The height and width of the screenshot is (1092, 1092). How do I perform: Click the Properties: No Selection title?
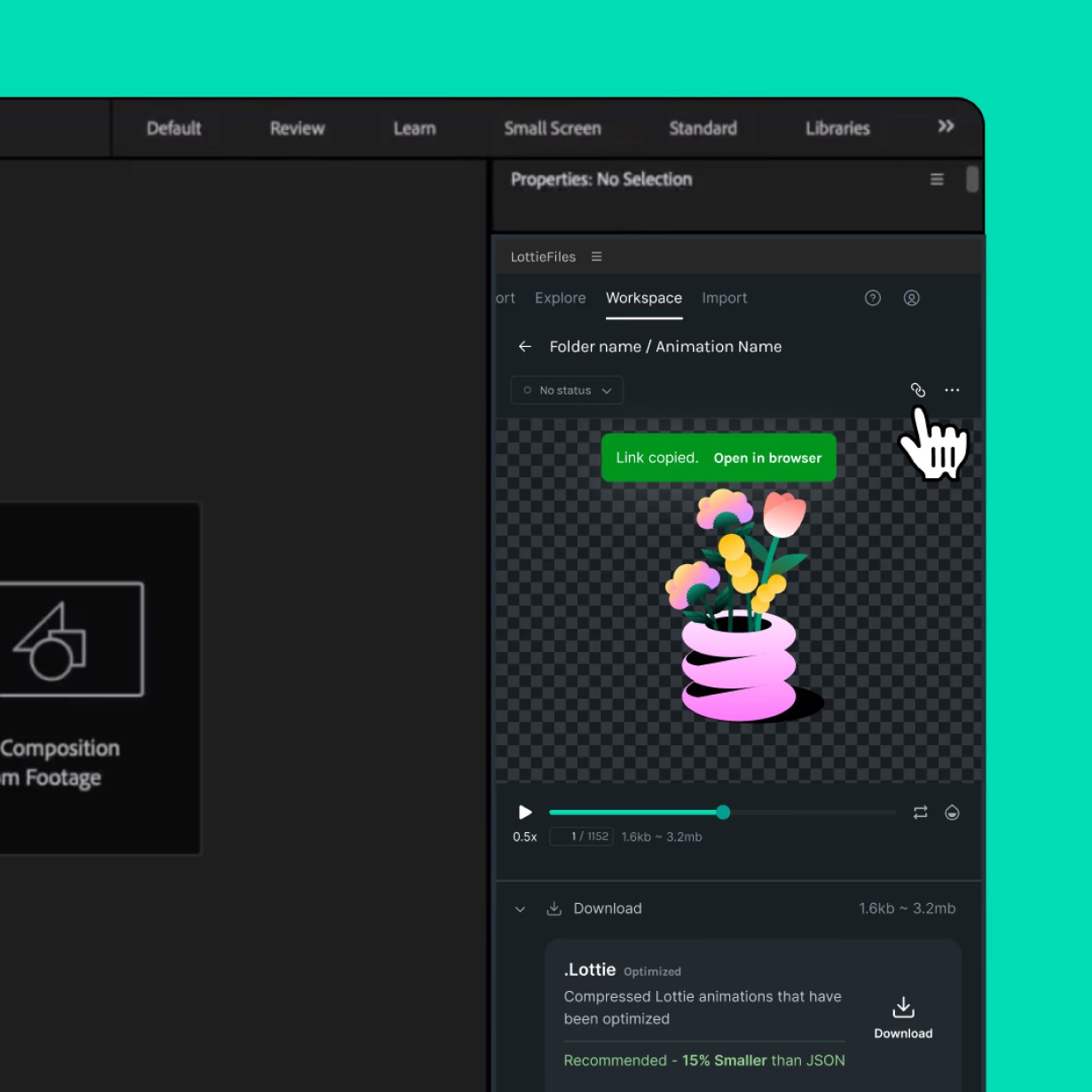pos(601,179)
